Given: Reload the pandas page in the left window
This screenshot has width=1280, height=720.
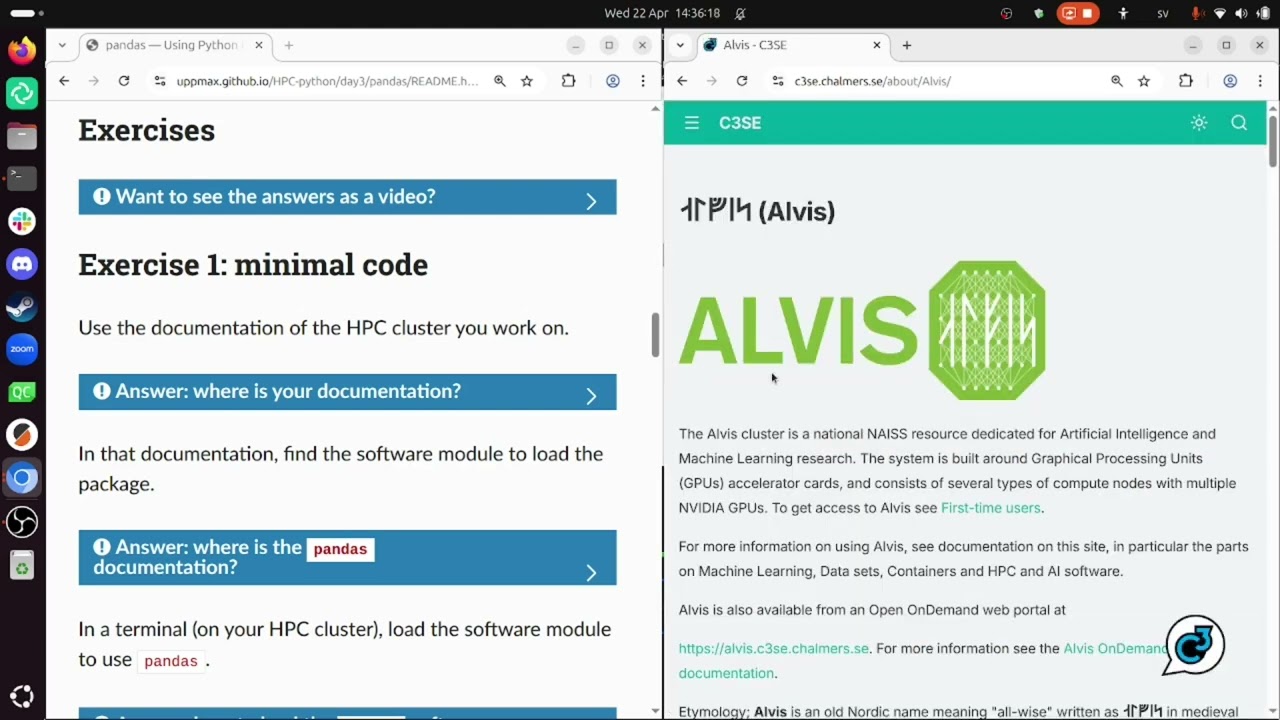Looking at the screenshot, I should coord(124,81).
